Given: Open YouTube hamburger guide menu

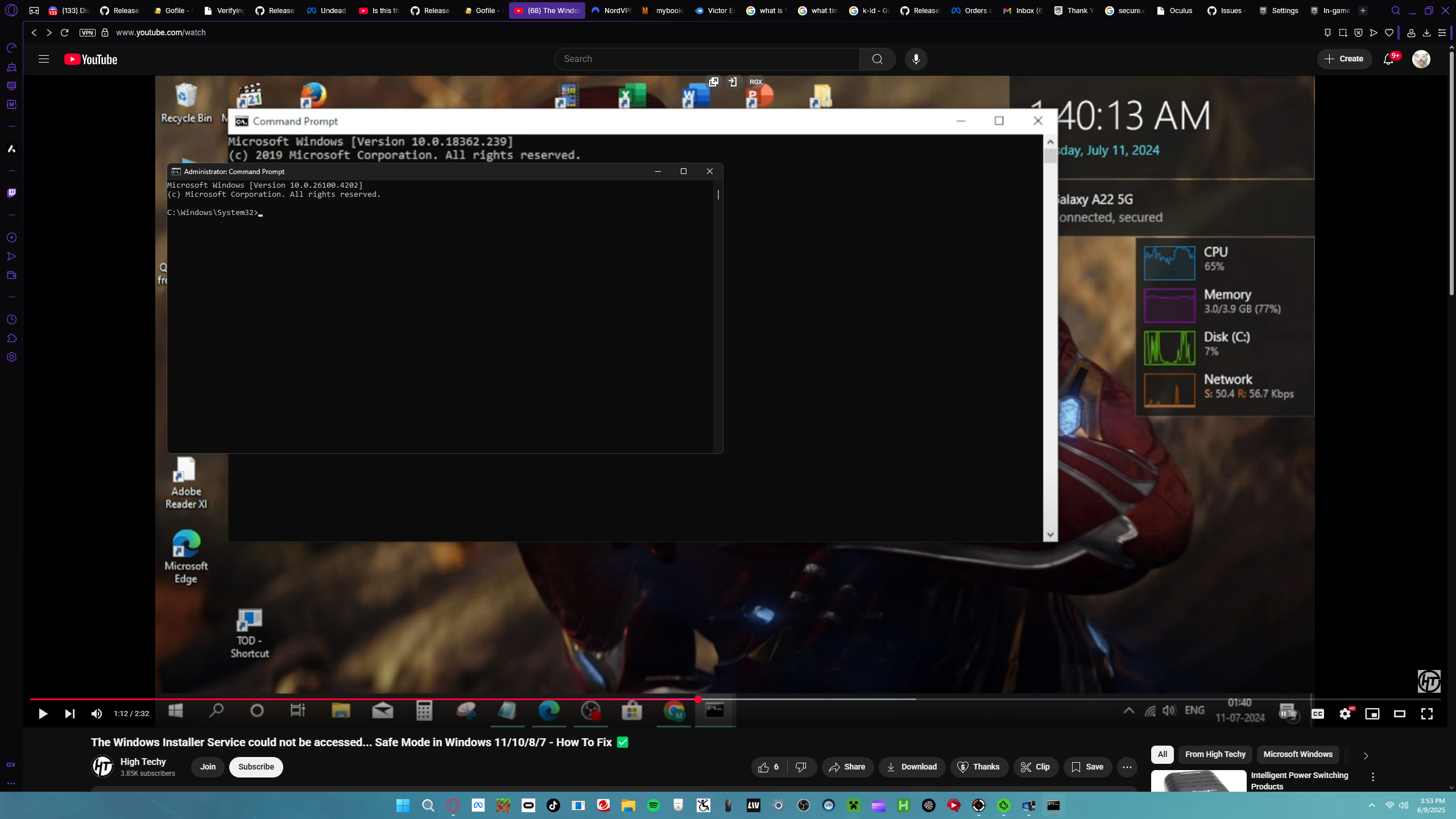Looking at the screenshot, I should [44, 59].
